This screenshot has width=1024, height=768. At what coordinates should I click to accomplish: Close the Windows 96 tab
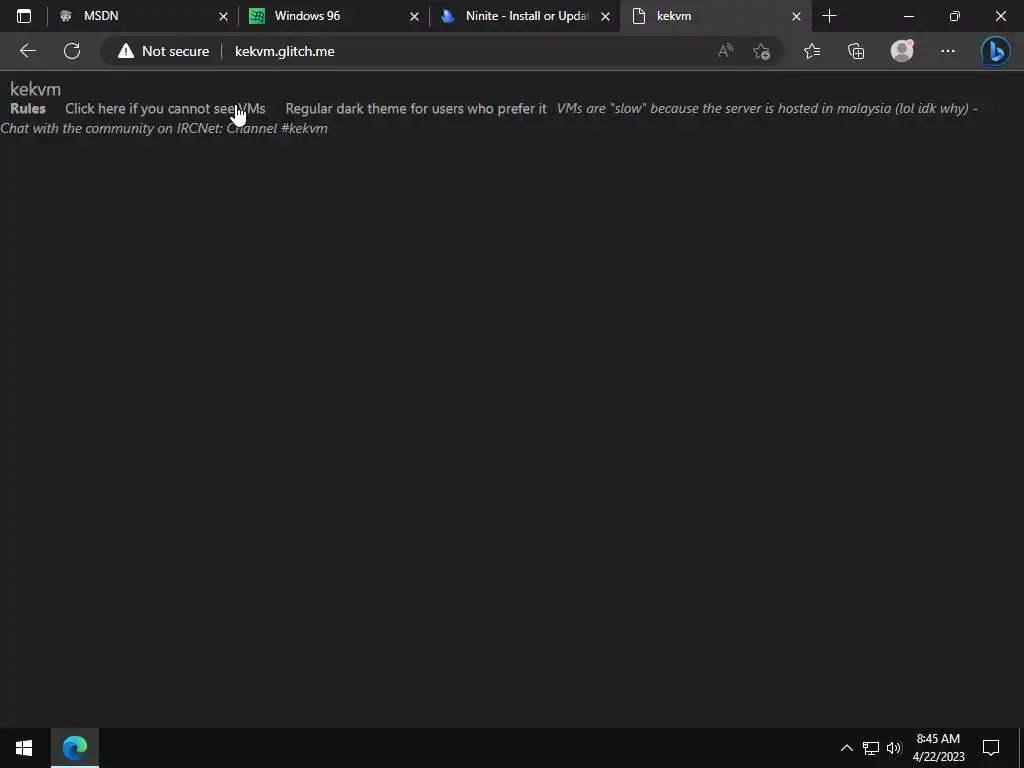tap(414, 16)
